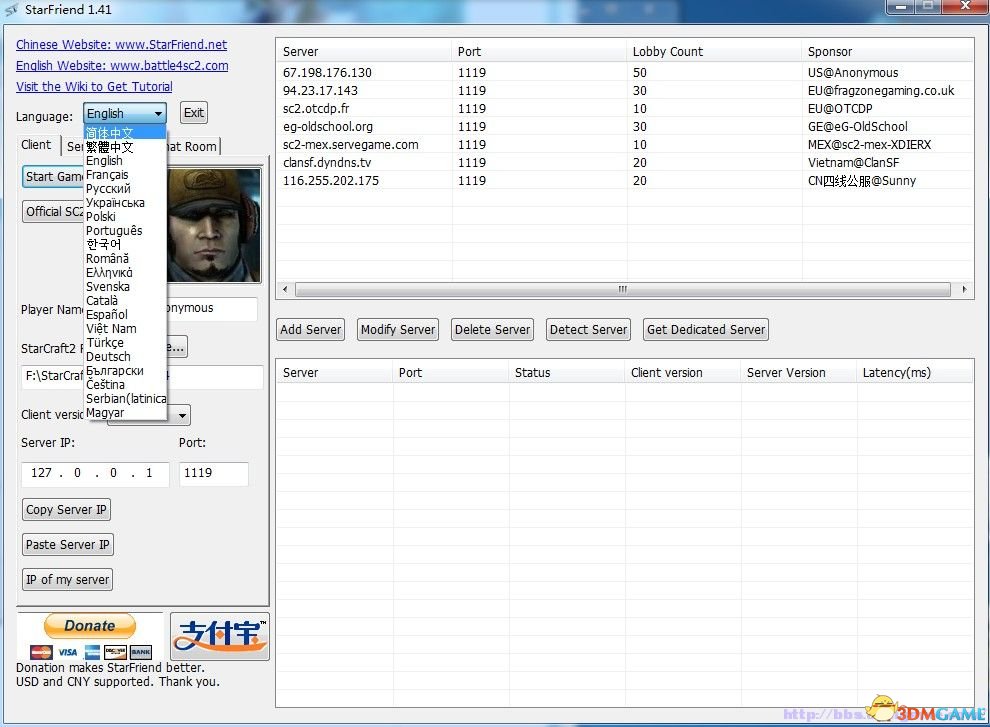This screenshot has height=727, width=990.
Task: Click the Detect Server button
Action: point(589,330)
